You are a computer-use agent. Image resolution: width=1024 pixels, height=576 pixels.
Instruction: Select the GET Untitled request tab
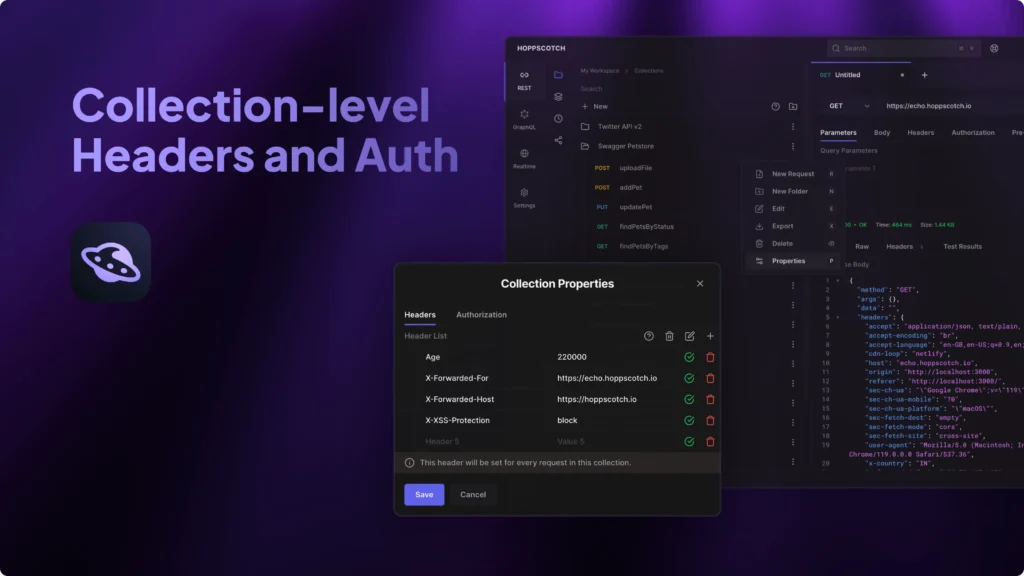pos(861,75)
